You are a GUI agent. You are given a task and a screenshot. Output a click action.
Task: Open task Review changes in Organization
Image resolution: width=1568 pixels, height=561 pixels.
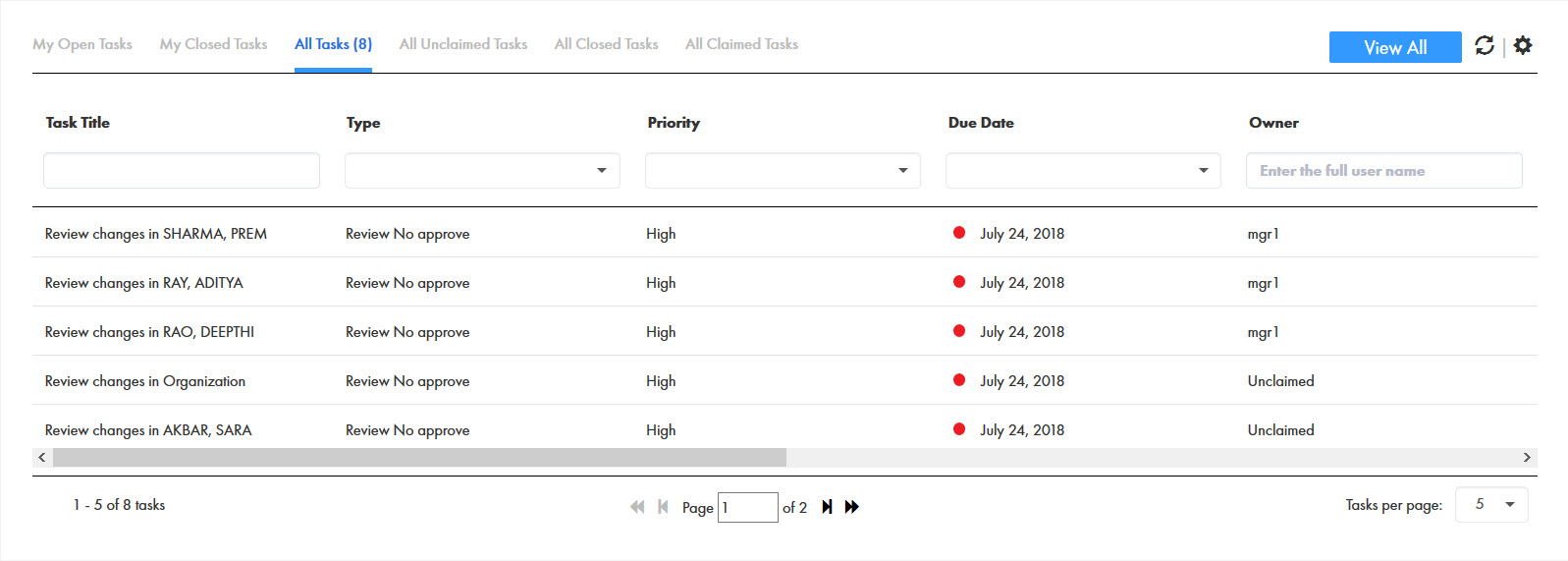[145, 381]
